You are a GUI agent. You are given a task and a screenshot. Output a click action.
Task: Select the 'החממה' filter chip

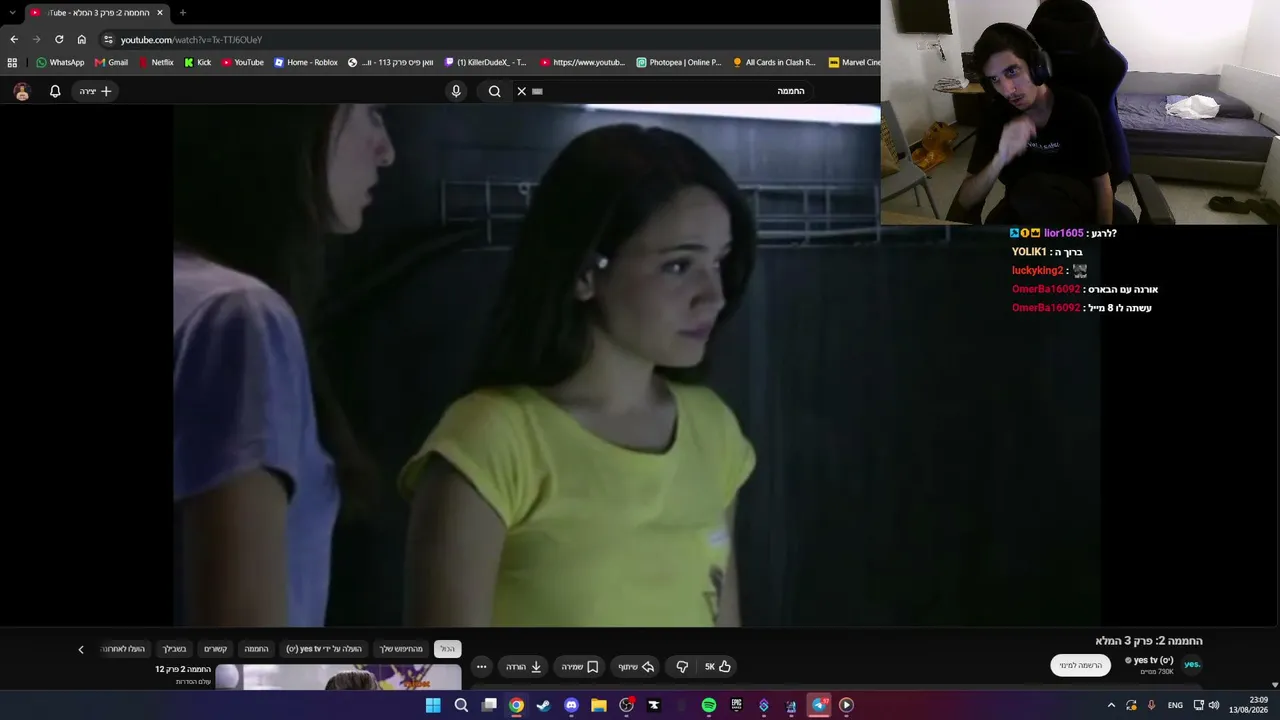pyautogui.click(x=257, y=649)
